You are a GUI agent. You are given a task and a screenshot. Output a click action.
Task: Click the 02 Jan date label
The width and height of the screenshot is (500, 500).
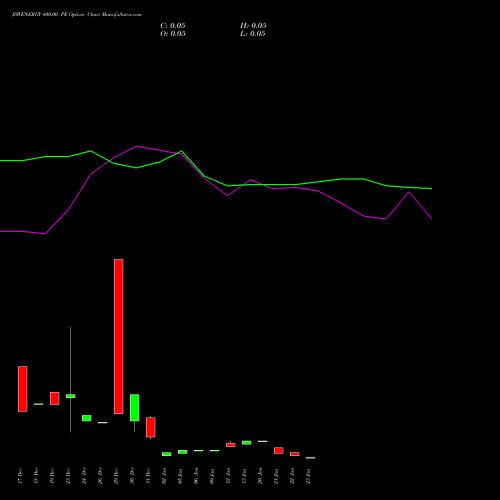pos(164,476)
